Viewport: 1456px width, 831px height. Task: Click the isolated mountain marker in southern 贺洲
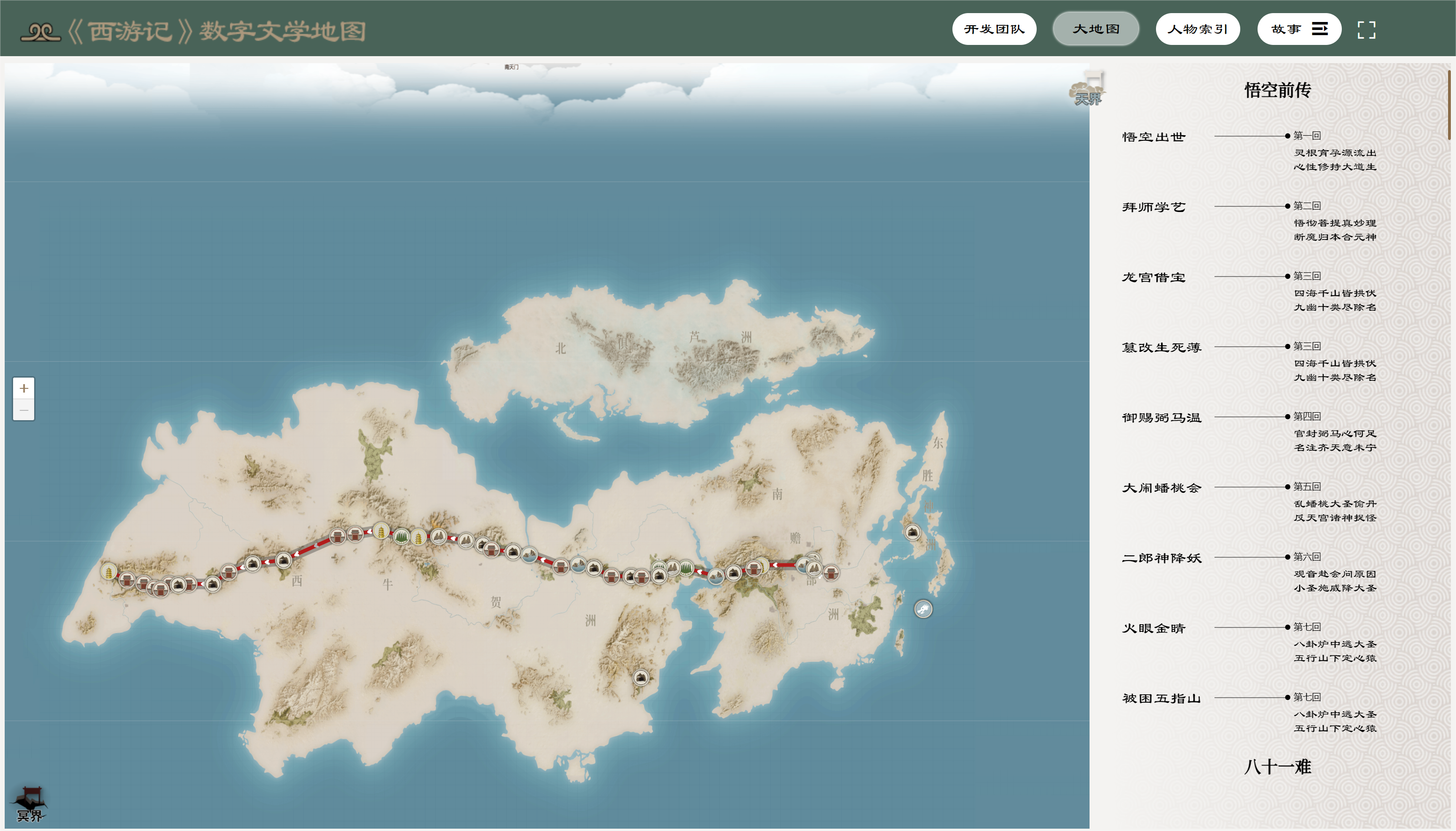coord(641,678)
